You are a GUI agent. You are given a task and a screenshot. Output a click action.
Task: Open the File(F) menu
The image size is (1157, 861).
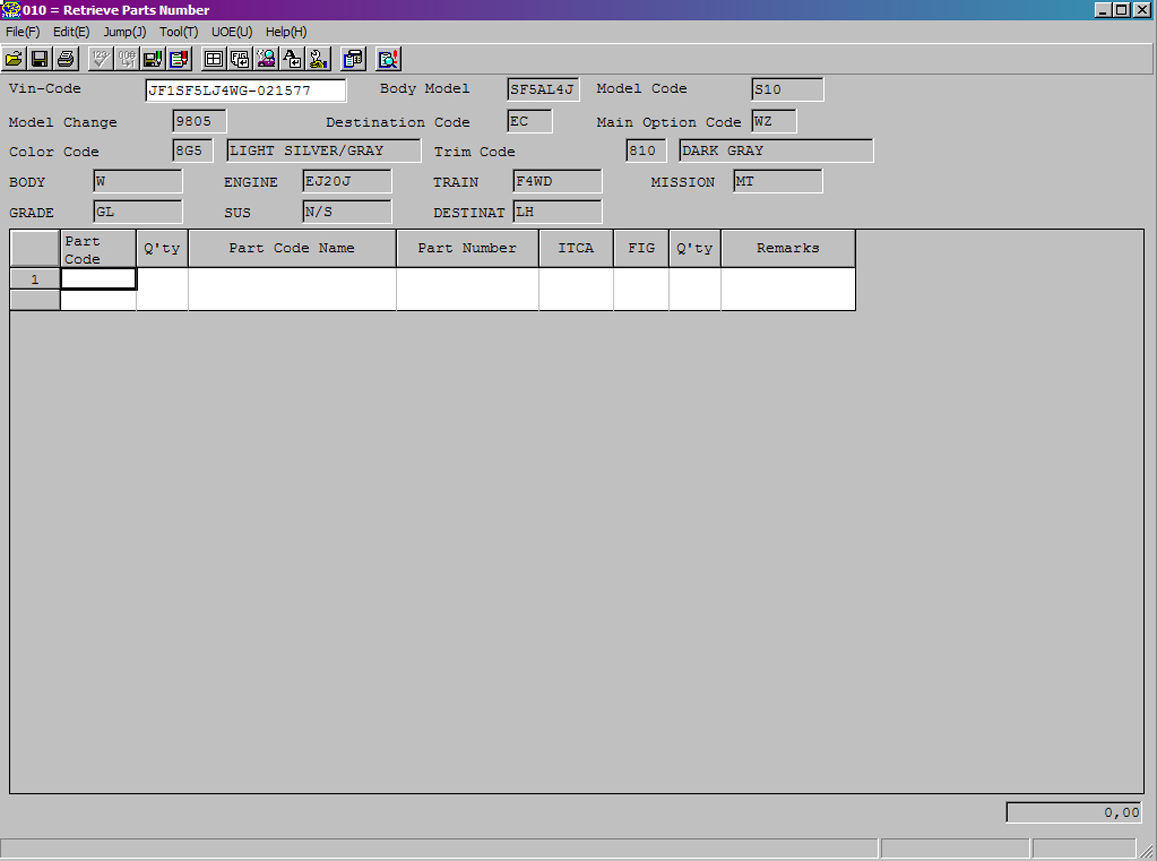click(22, 32)
